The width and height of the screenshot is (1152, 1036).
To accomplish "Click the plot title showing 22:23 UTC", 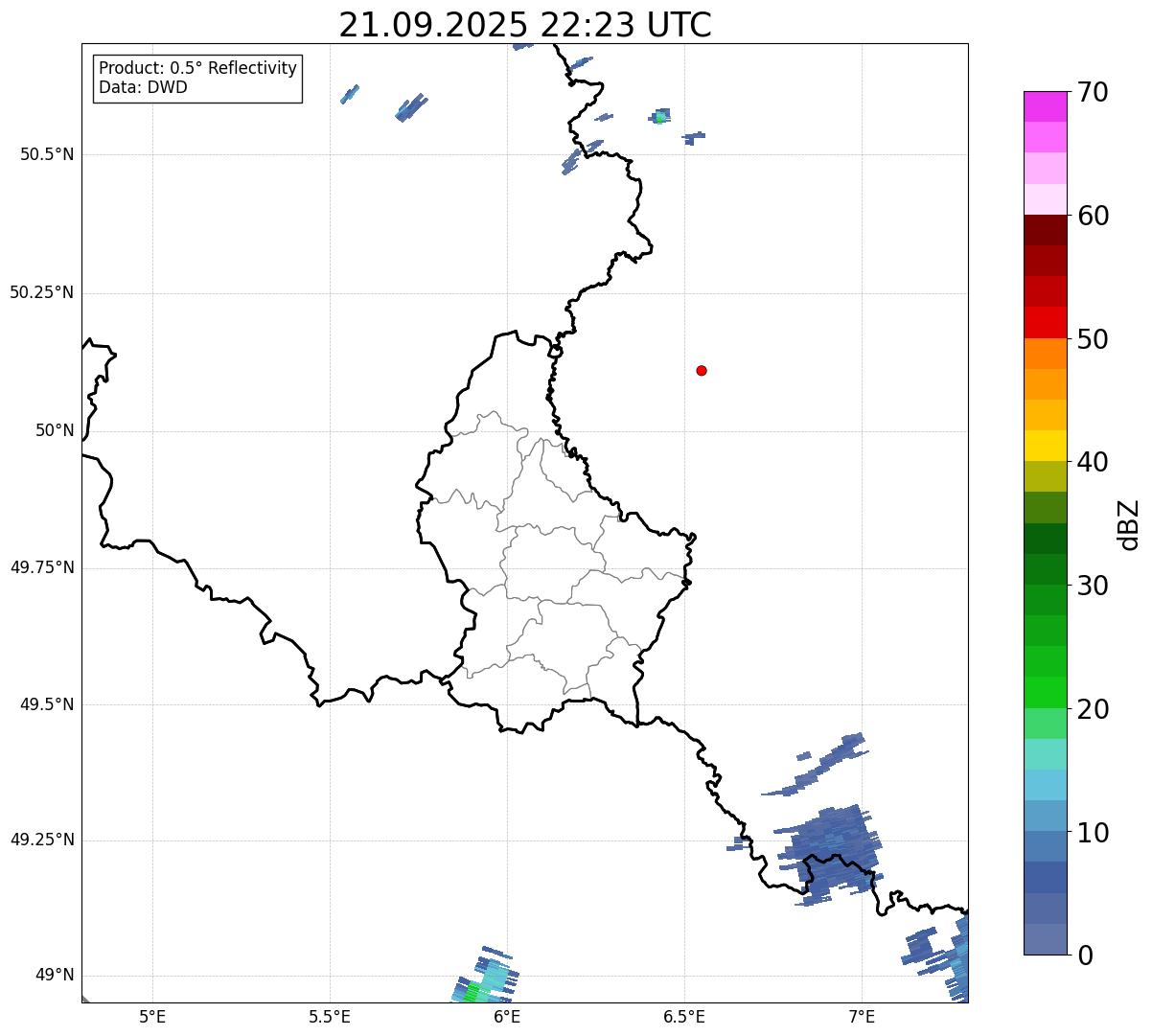I will click(525, 25).
